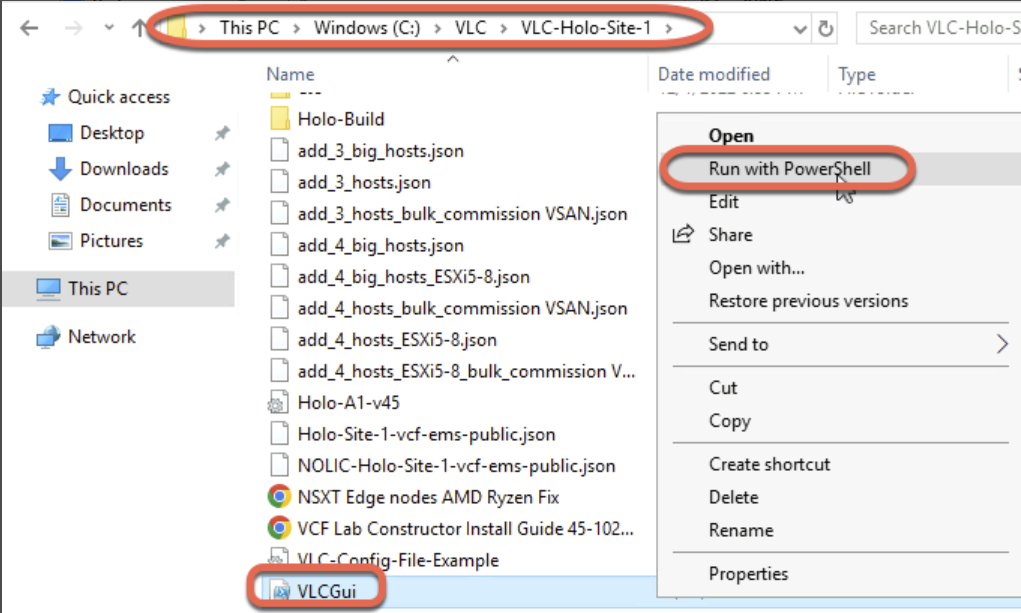This screenshot has height=613, width=1021.
Task: Click the Quick access star icon
Action: (49, 97)
